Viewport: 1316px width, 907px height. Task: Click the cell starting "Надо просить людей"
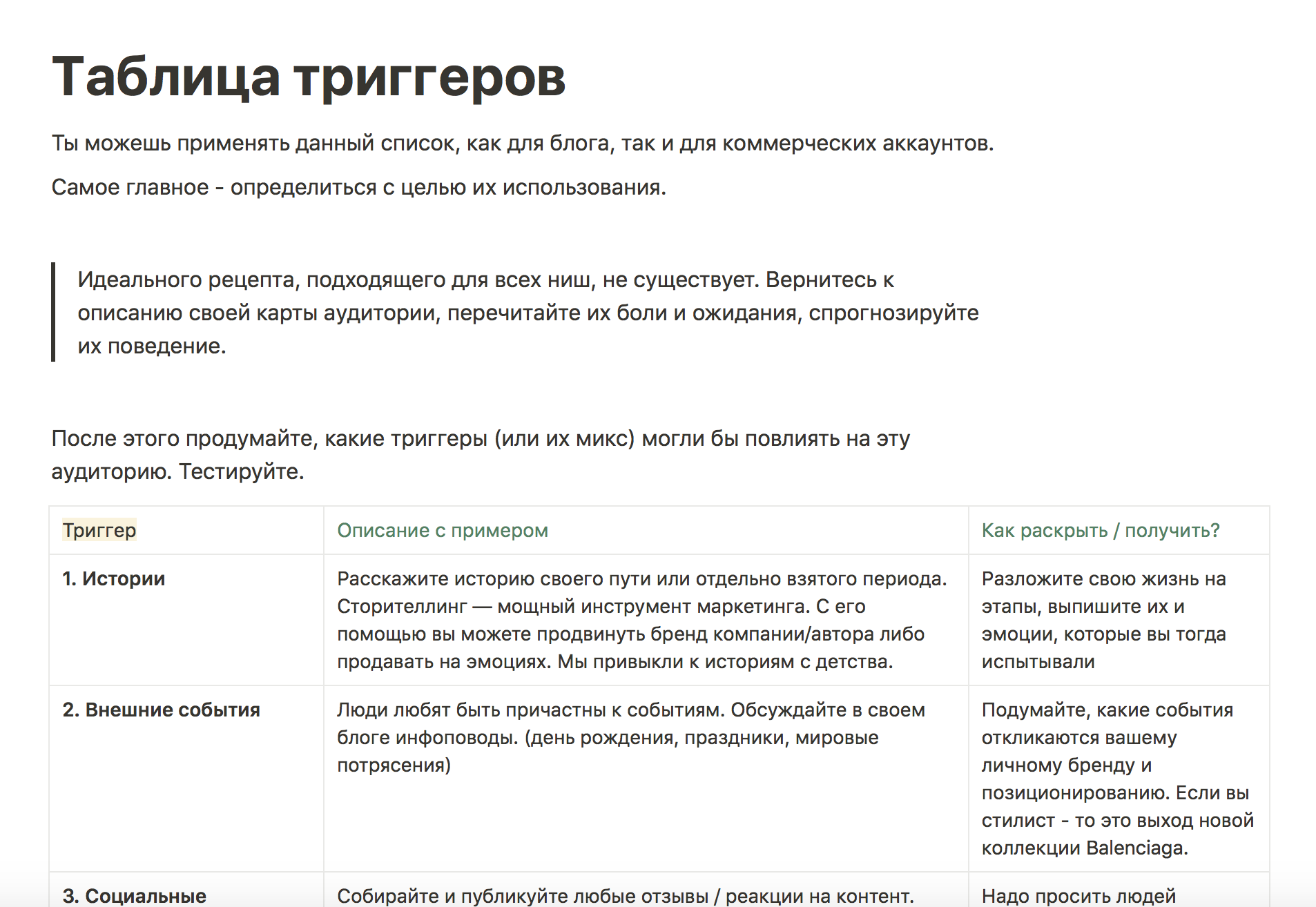click(x=1119, y=890)
